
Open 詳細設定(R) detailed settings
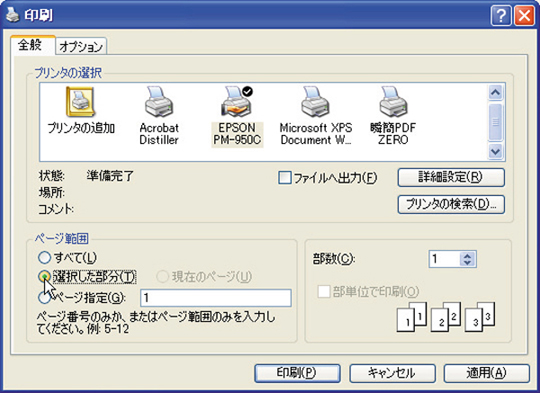(x=451, y=177)
